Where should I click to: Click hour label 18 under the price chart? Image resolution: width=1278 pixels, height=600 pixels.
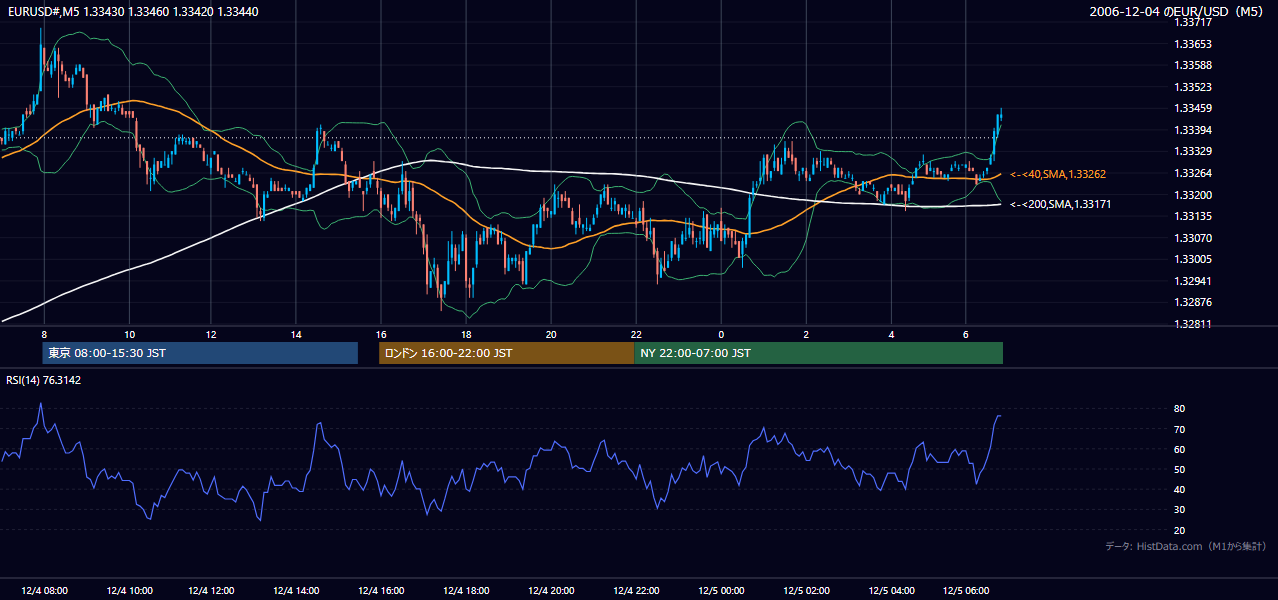pyautogui.click(x=466, y=333)
